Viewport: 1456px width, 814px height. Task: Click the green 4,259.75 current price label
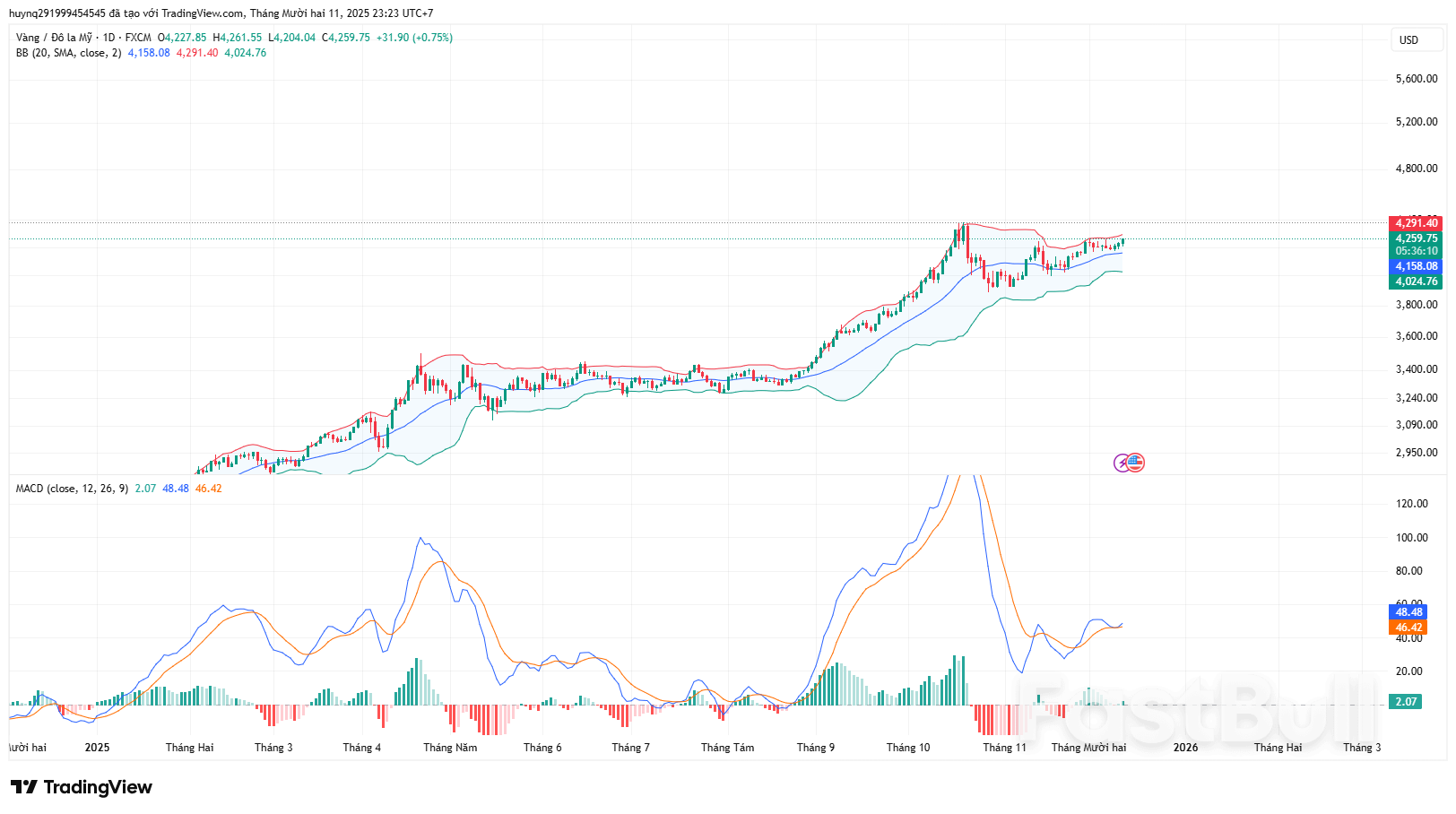click(x=1416, y=238)
